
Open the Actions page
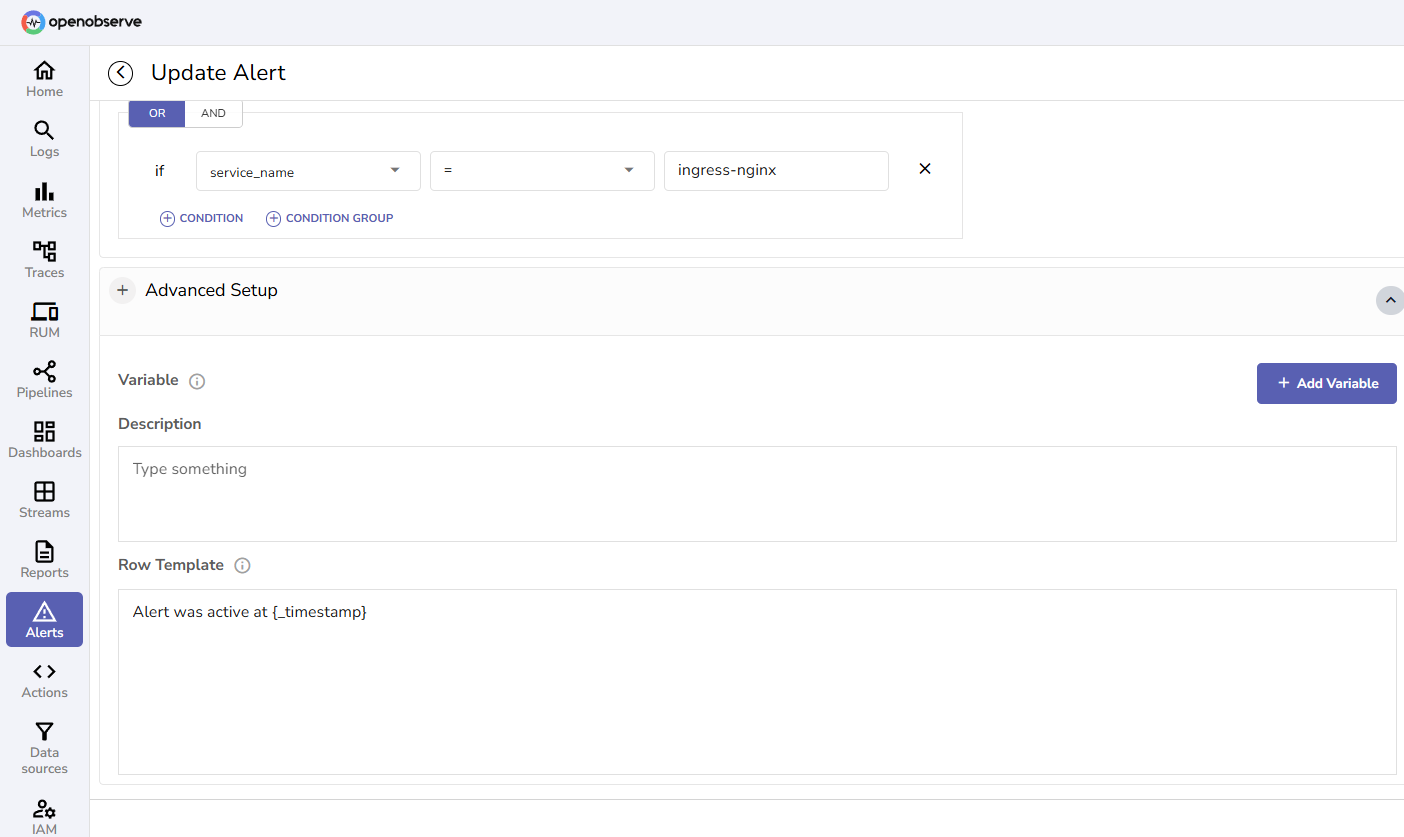tap(44, 679)
